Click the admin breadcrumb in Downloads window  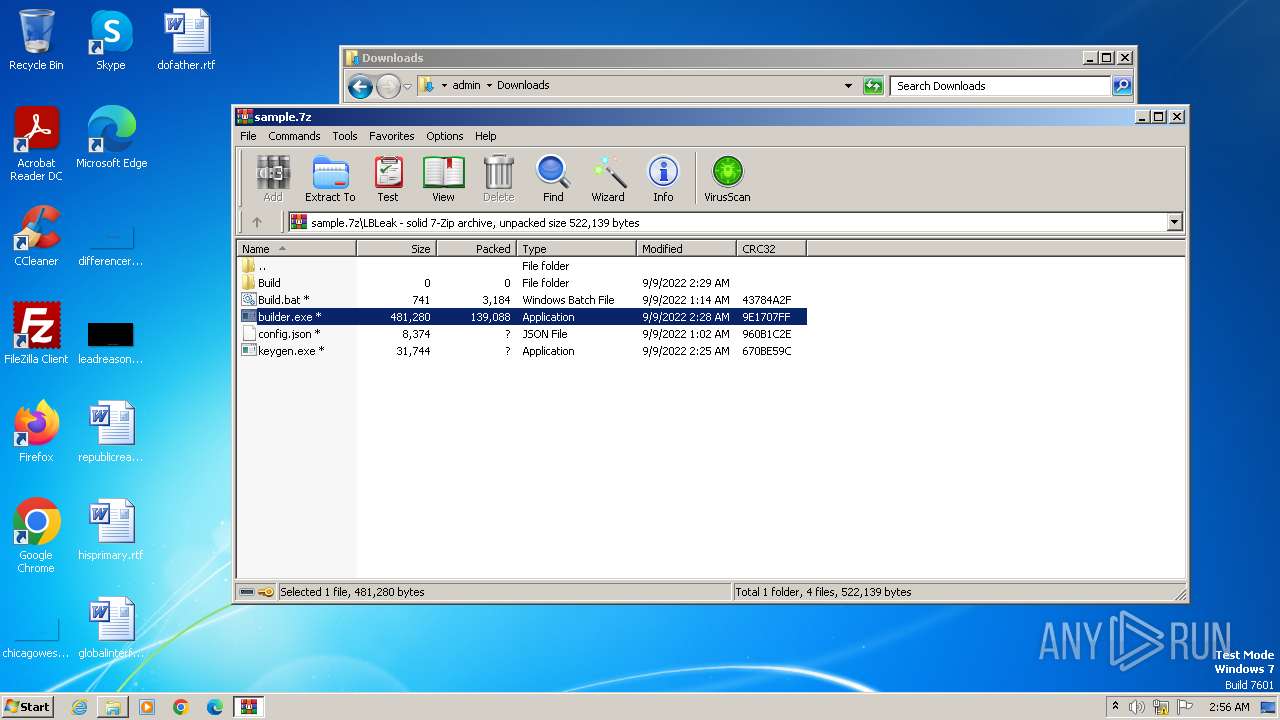[466, 85]
